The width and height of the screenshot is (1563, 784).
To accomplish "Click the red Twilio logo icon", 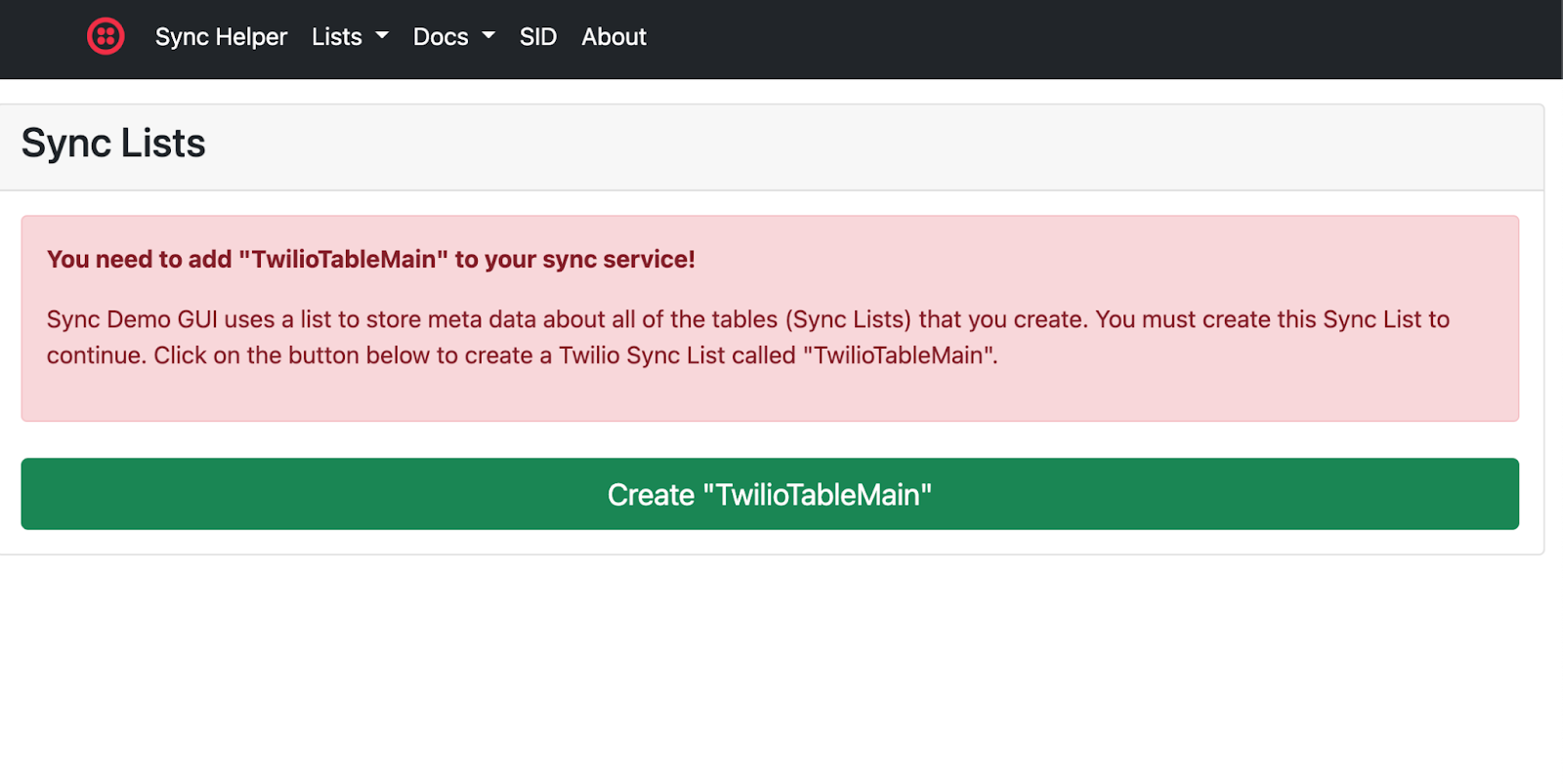I will tap(106, 37).
